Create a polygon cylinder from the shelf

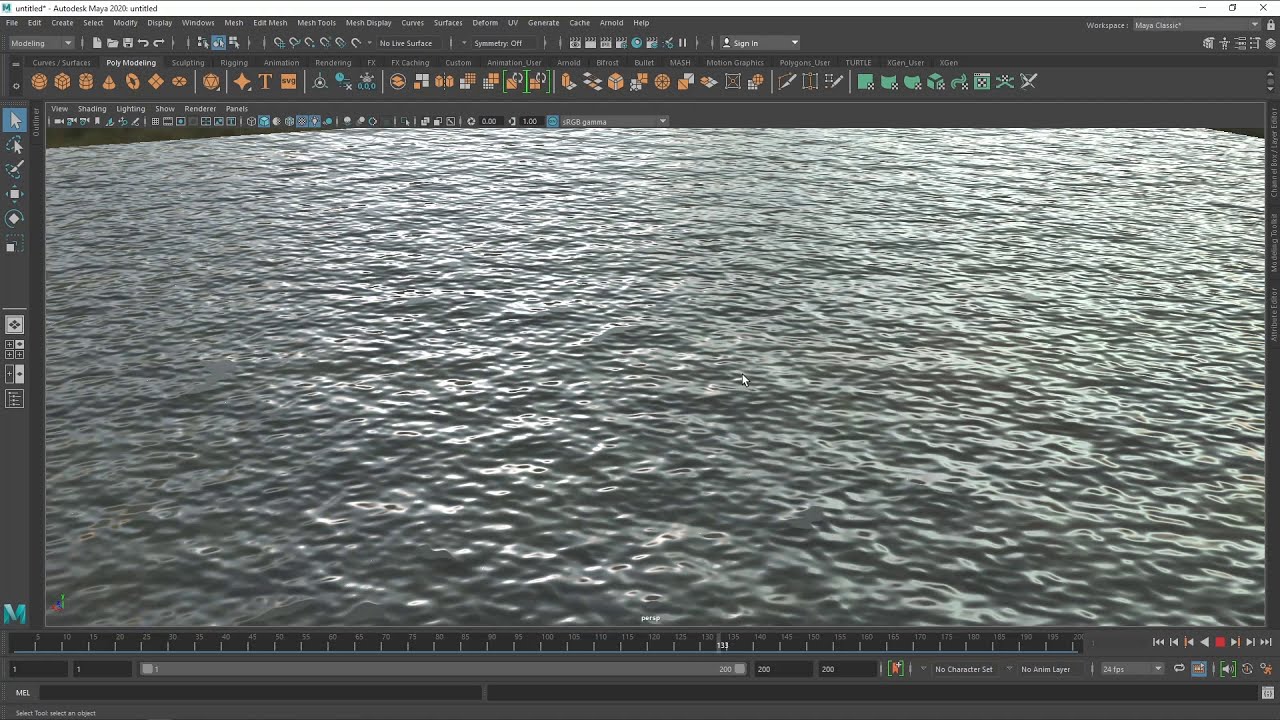point(86,82)
